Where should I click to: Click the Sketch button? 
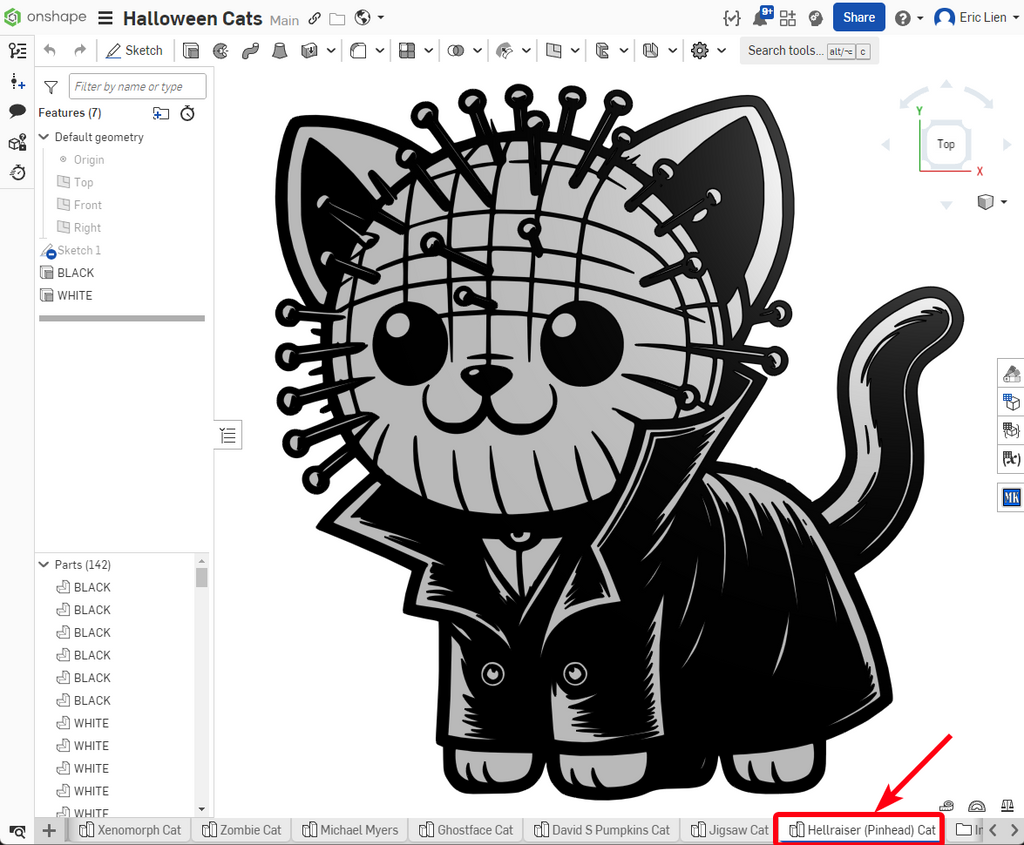tap(134, 50)
